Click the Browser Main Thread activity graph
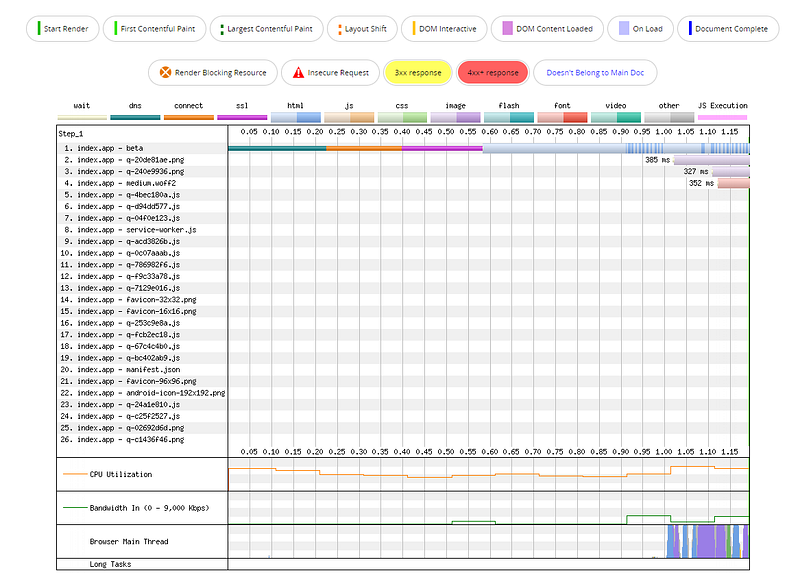The width and height of the screenshot is (800, 588). (x=489, y=542)
